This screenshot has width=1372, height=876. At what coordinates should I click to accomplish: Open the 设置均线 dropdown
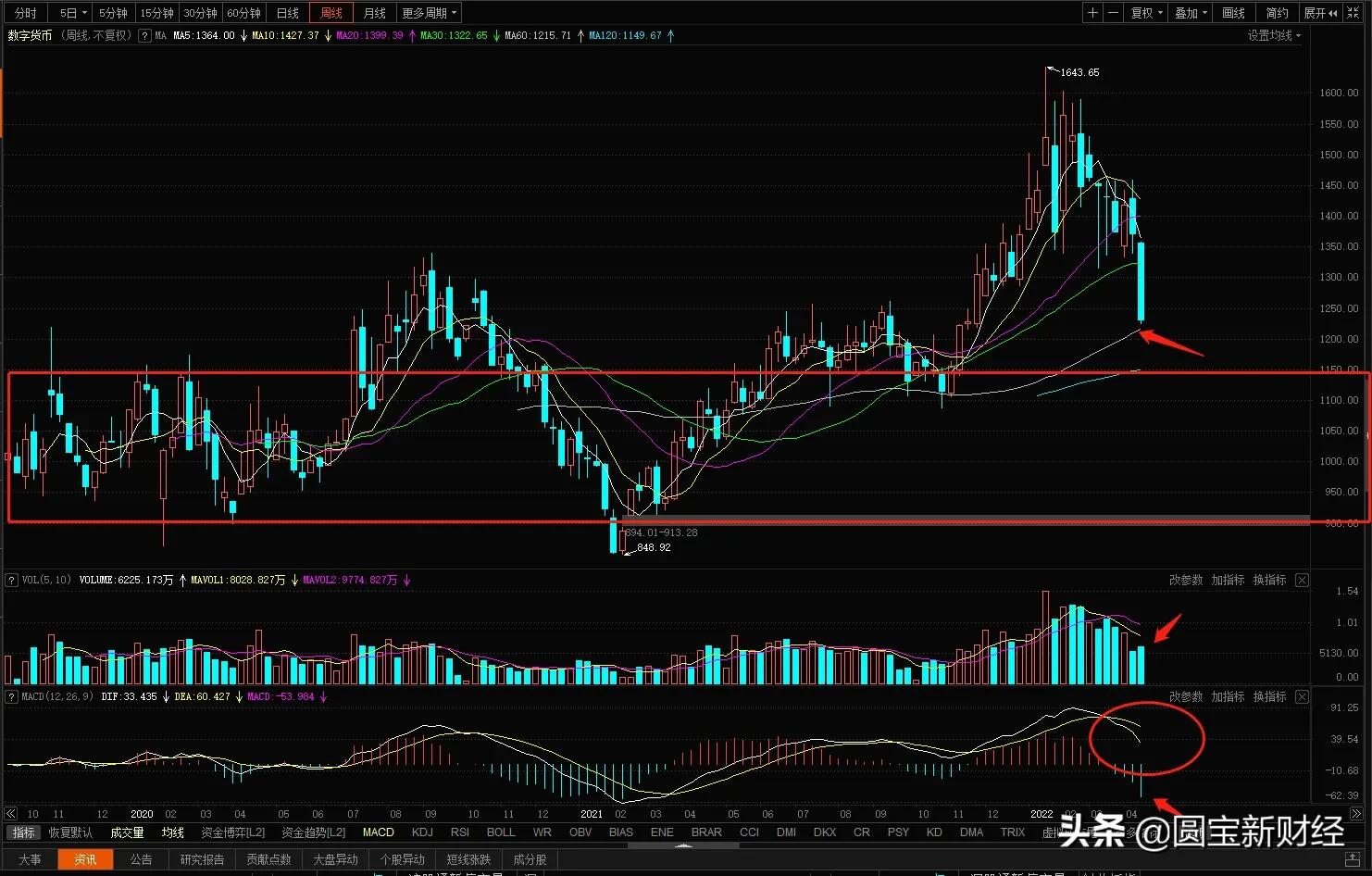pyautogui.click(x=1274, y=36)
